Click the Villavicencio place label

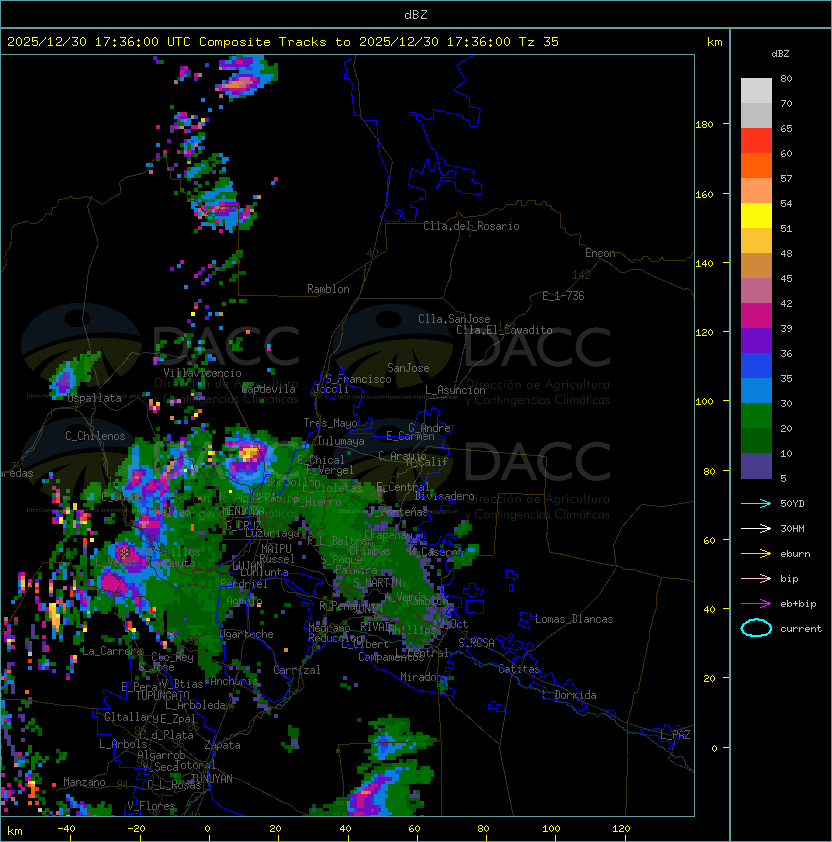click(202, 373)
